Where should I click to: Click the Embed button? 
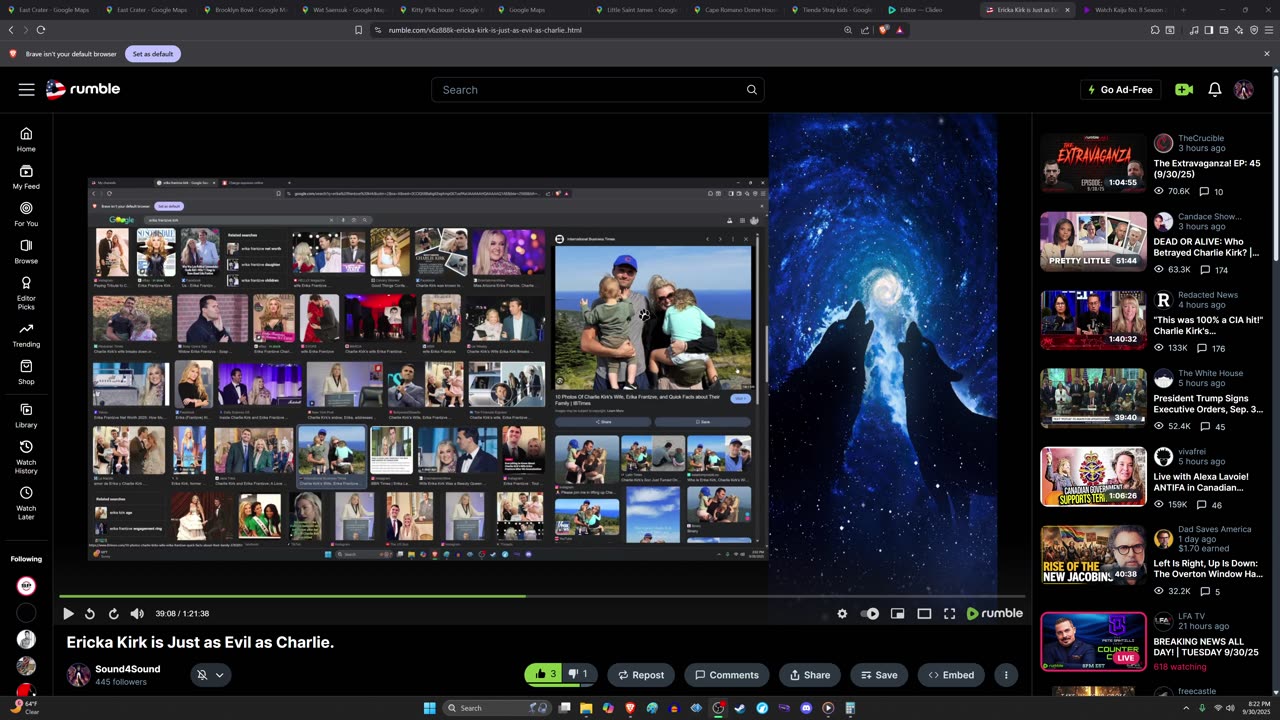(x=951, y=675)
